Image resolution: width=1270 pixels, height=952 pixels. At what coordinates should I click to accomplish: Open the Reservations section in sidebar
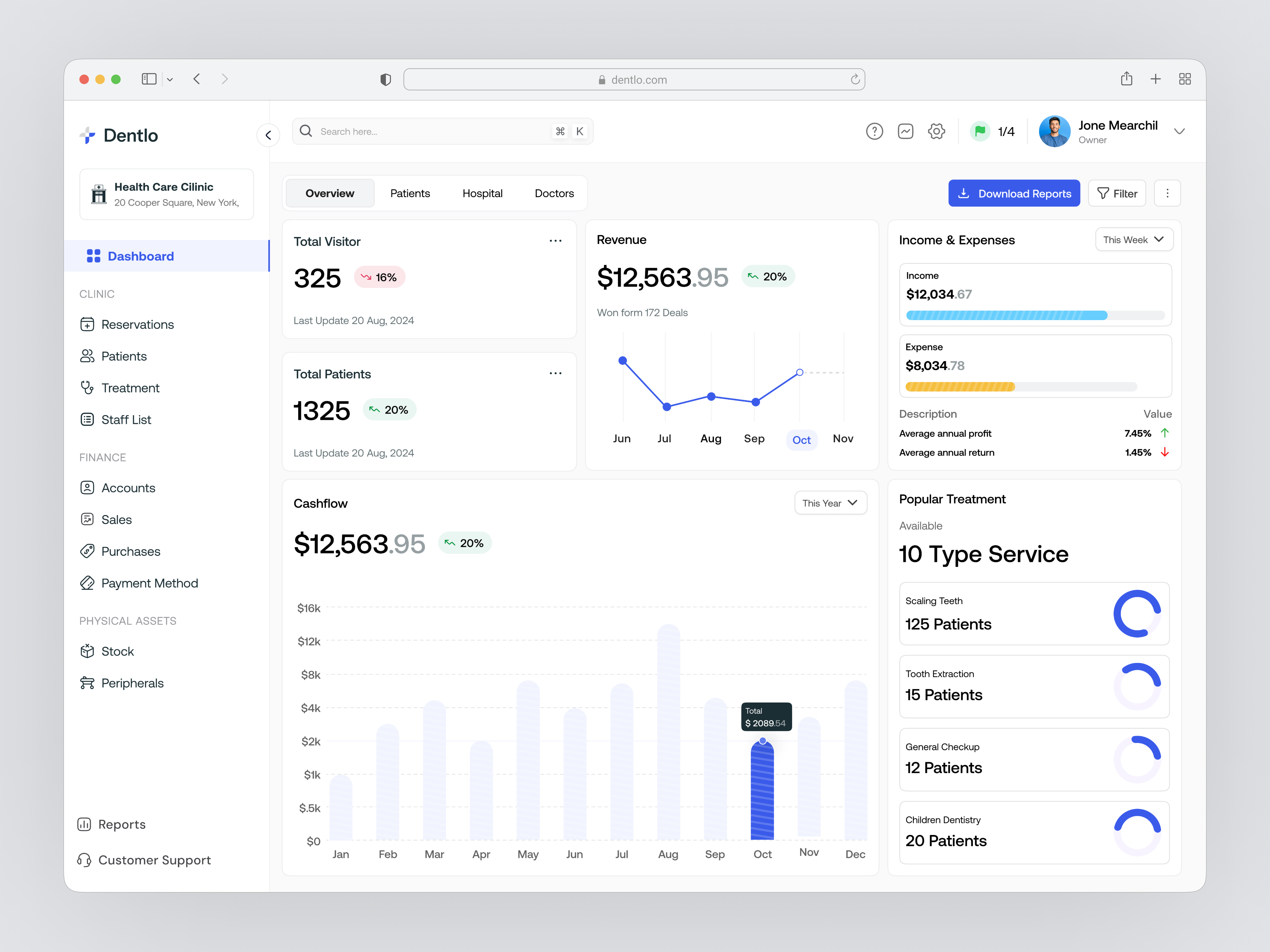[x=137, y=324]
